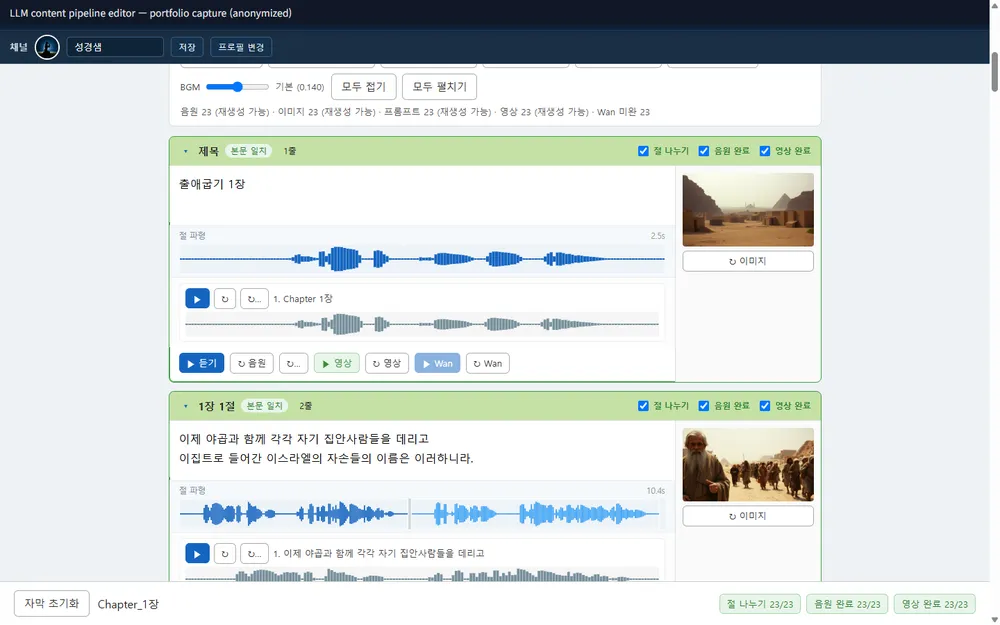The height and width of the screenshot is (625, 1000).
Task: Adjust the BGM volume slider
Action: point(237,87)
